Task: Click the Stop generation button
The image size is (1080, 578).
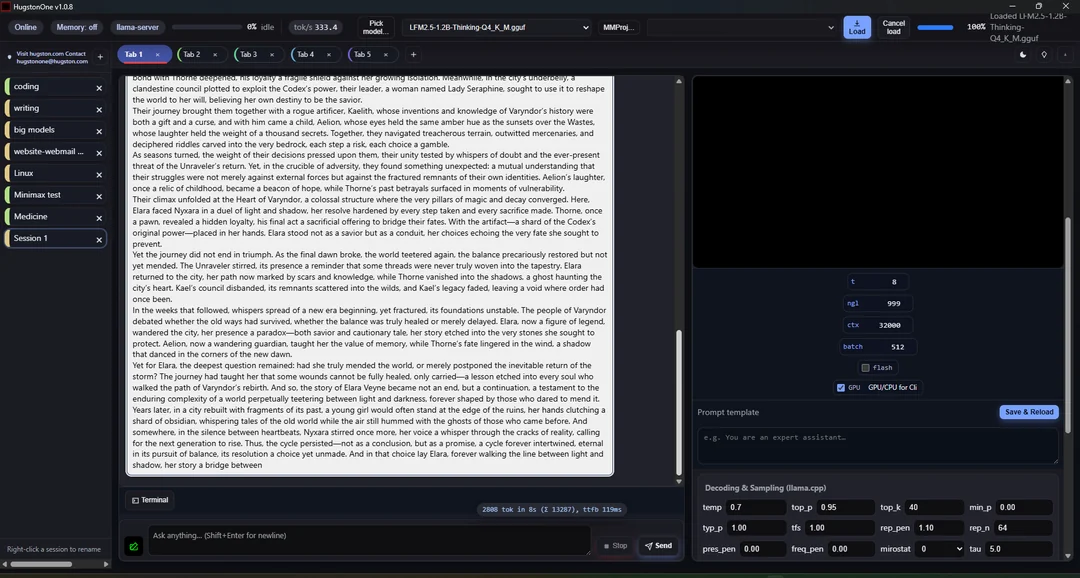Action: [x=616, y=546]
